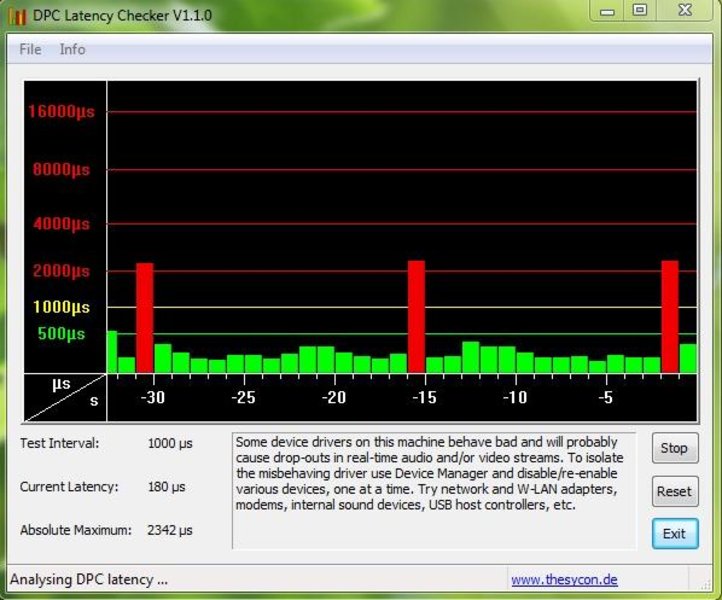722x600 pixels.
Task: Click the -25 time axis label
Action: coord(243,397)
